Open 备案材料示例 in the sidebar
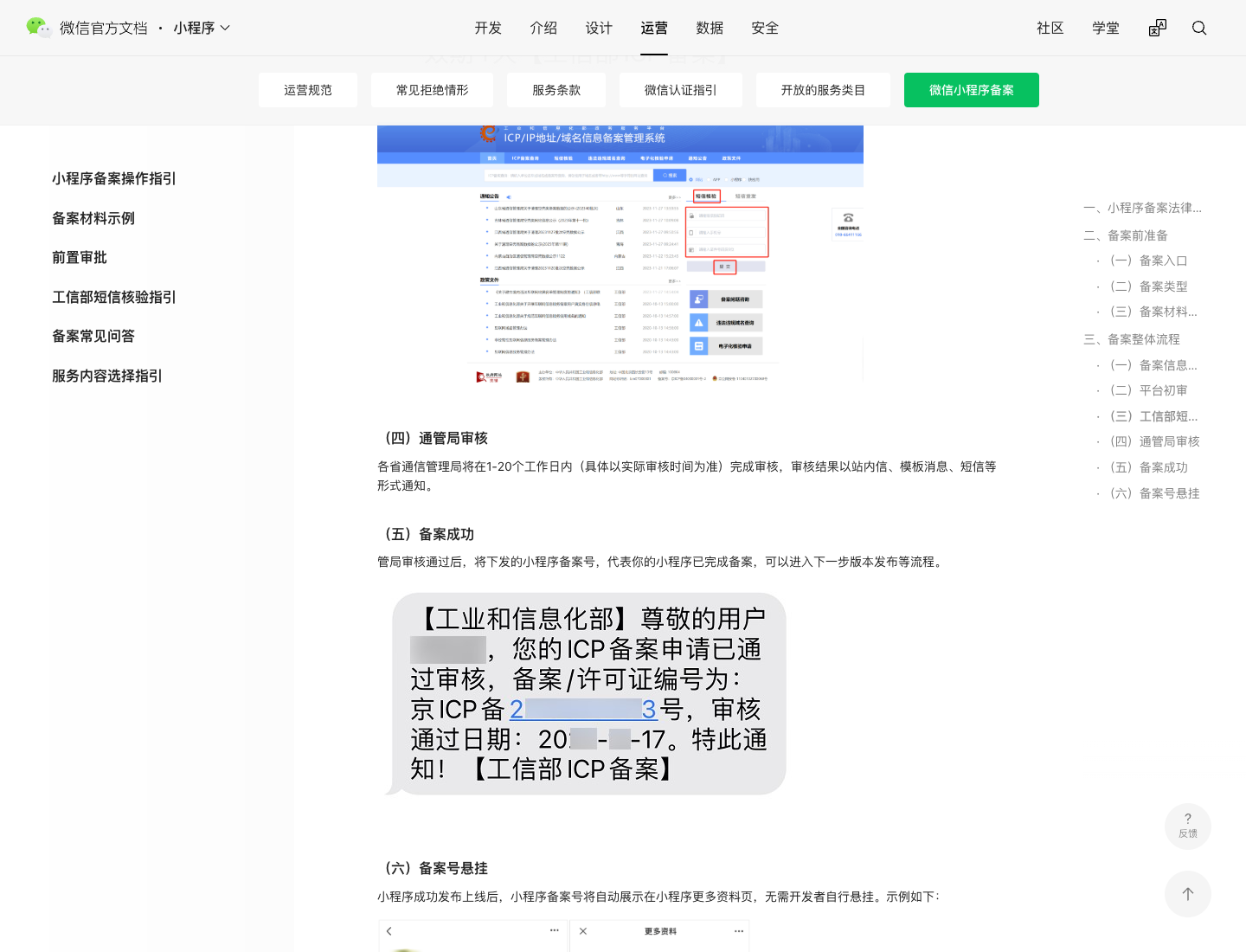This screenshot has width=1246, height=952. click(93, 218)
